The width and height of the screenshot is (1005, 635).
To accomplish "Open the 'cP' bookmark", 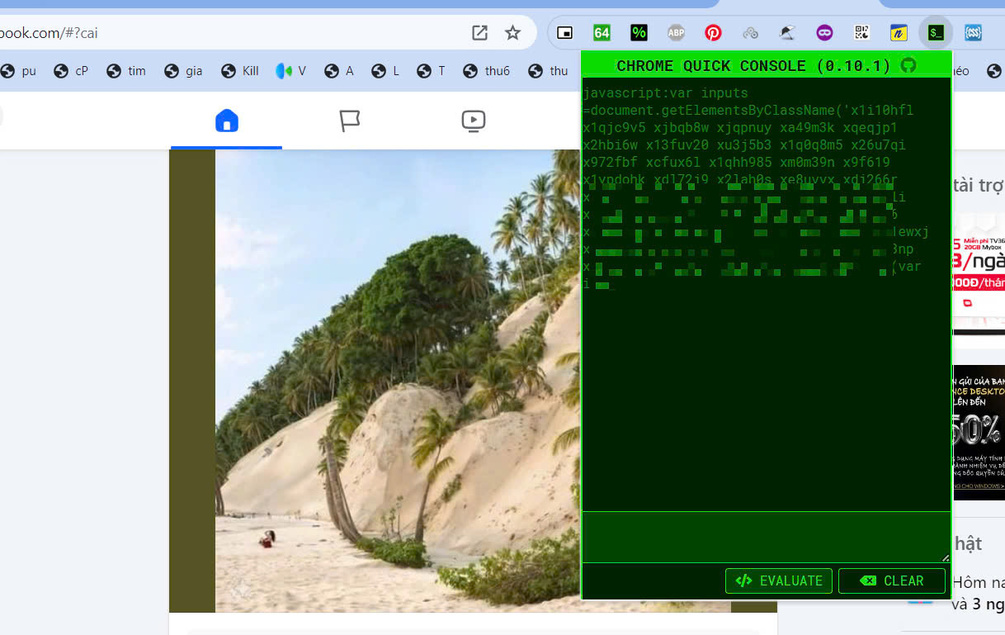I will tap(71, 71).
